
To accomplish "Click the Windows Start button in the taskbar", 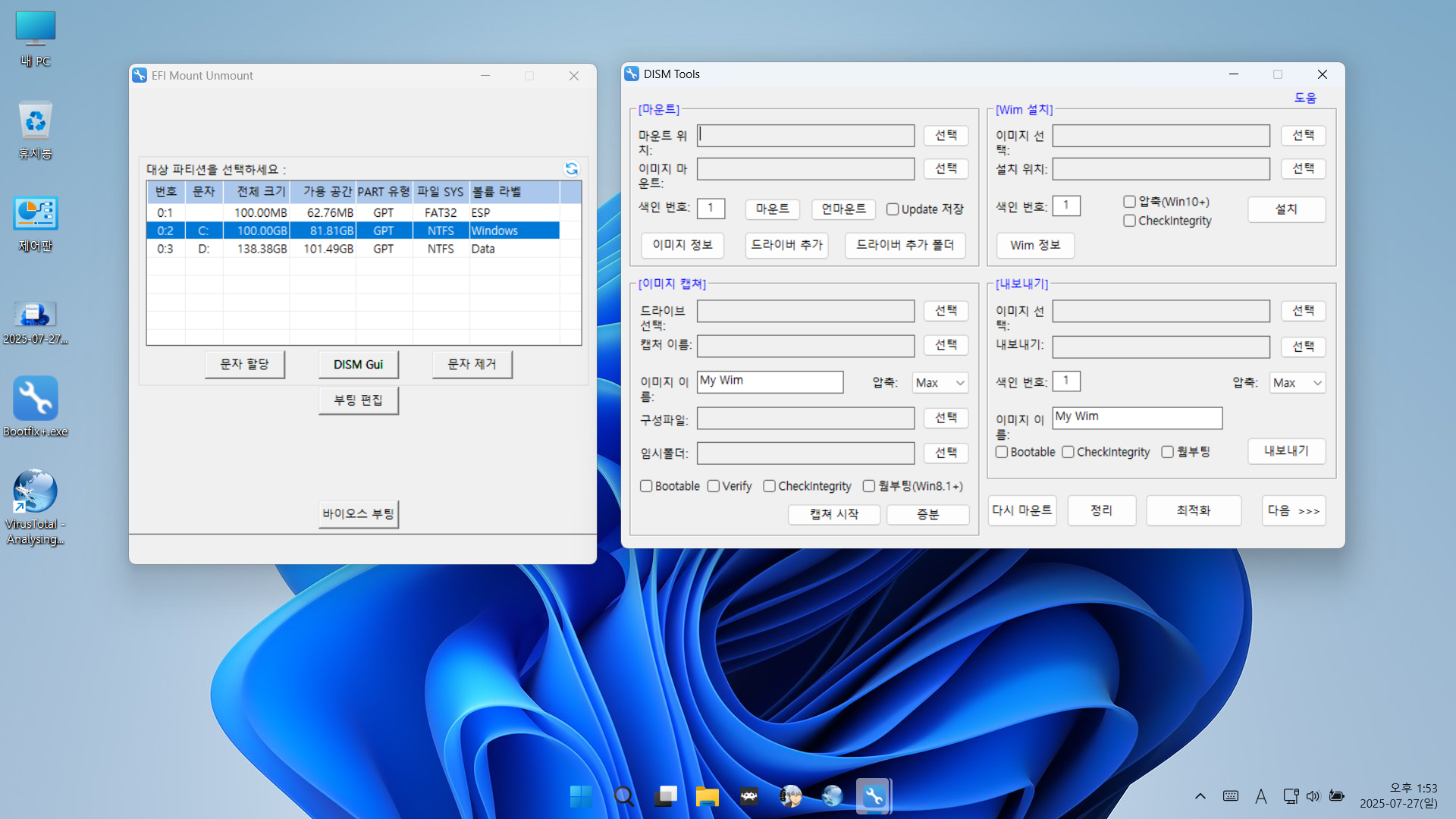I will [x=582, y=796].
